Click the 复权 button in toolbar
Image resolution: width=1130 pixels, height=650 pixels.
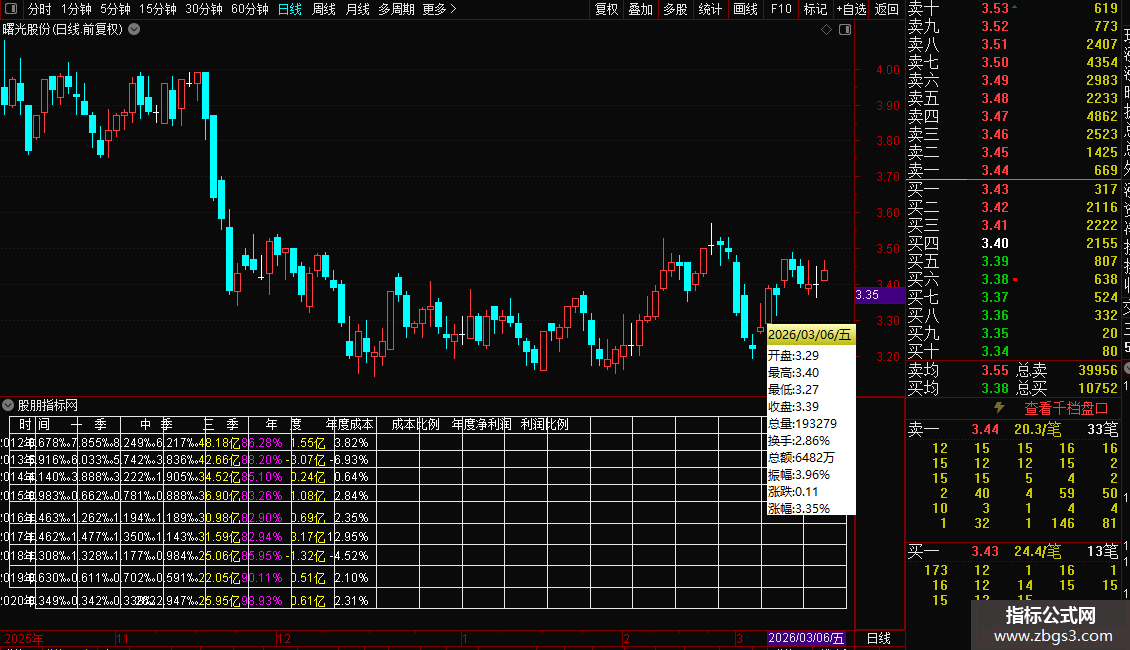[607, 9]
